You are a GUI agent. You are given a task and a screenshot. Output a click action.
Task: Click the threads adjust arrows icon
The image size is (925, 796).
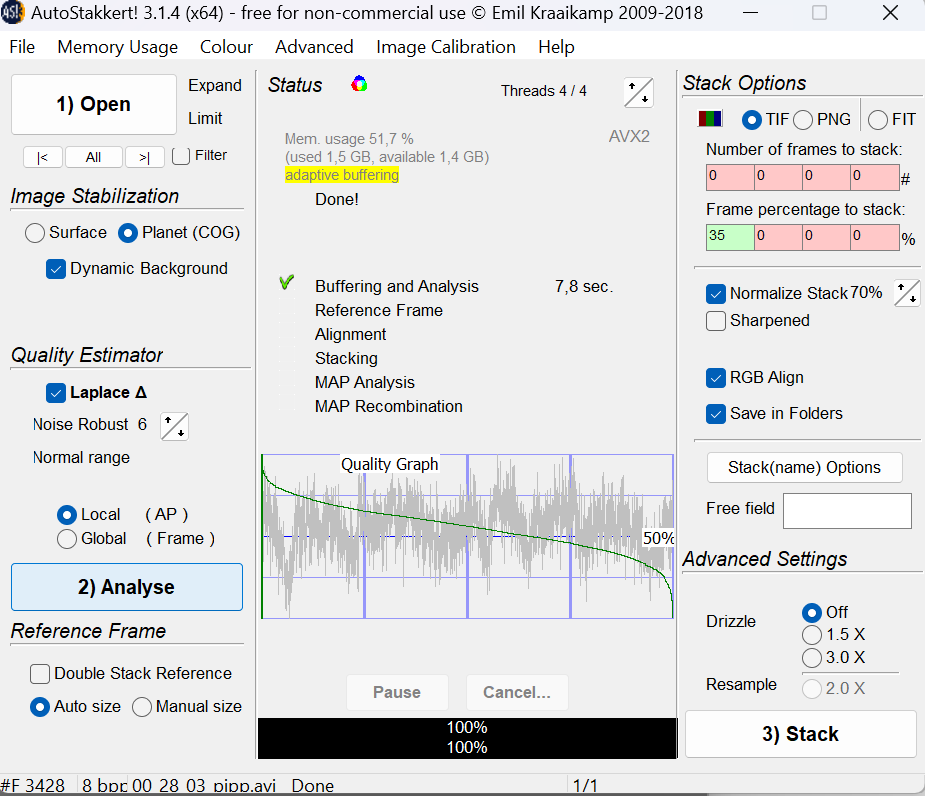(638, 93)
